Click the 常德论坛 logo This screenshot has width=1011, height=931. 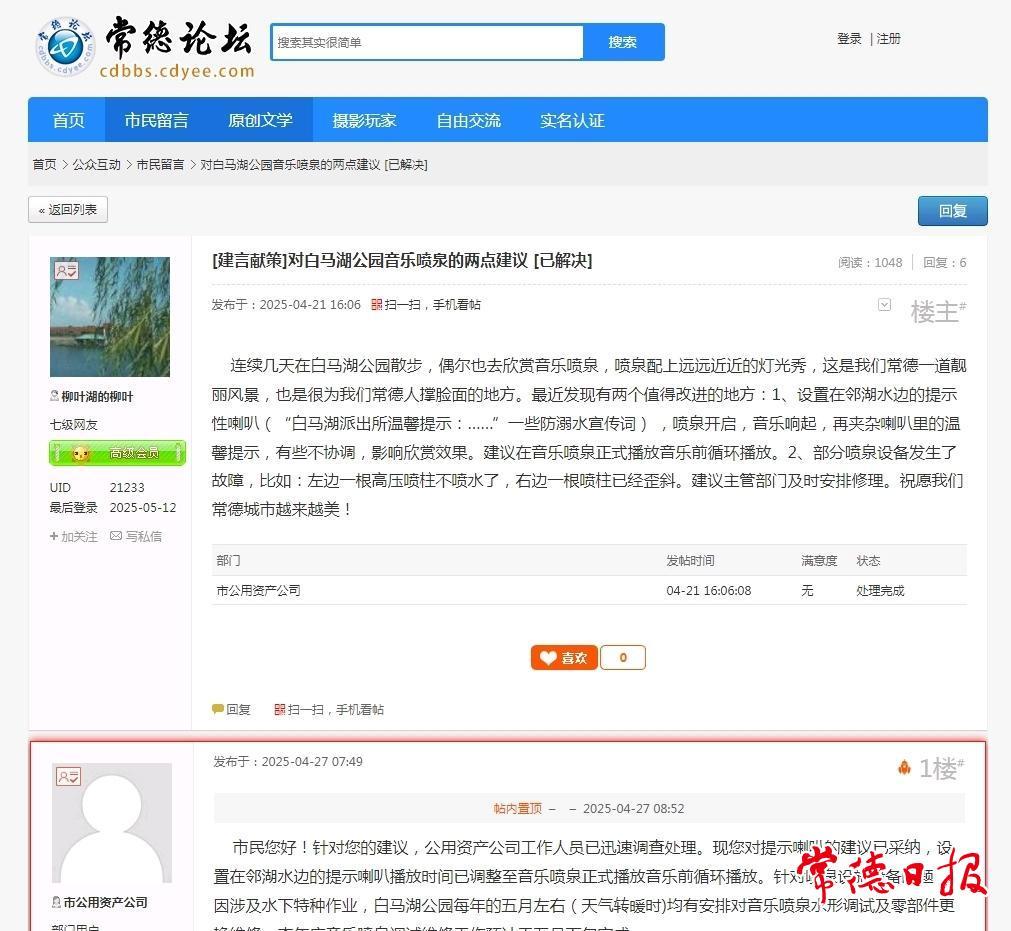145,46
